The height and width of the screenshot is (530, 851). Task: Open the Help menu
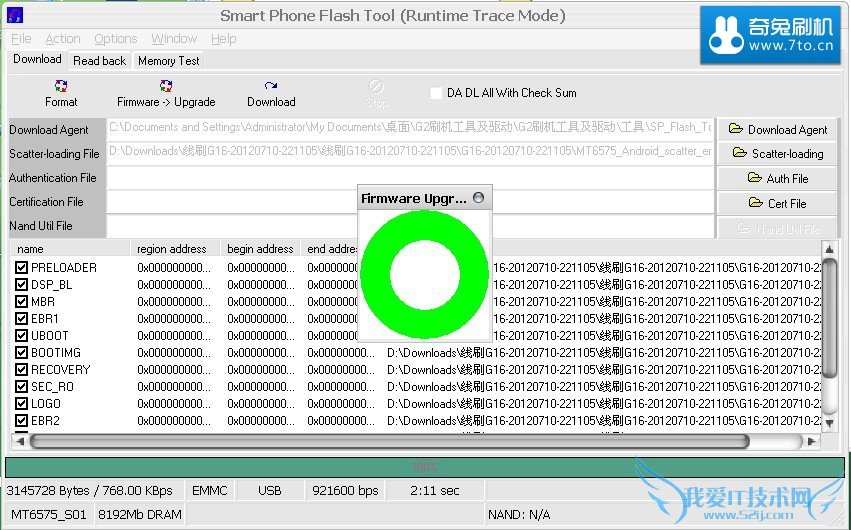[x=224, y=39]
